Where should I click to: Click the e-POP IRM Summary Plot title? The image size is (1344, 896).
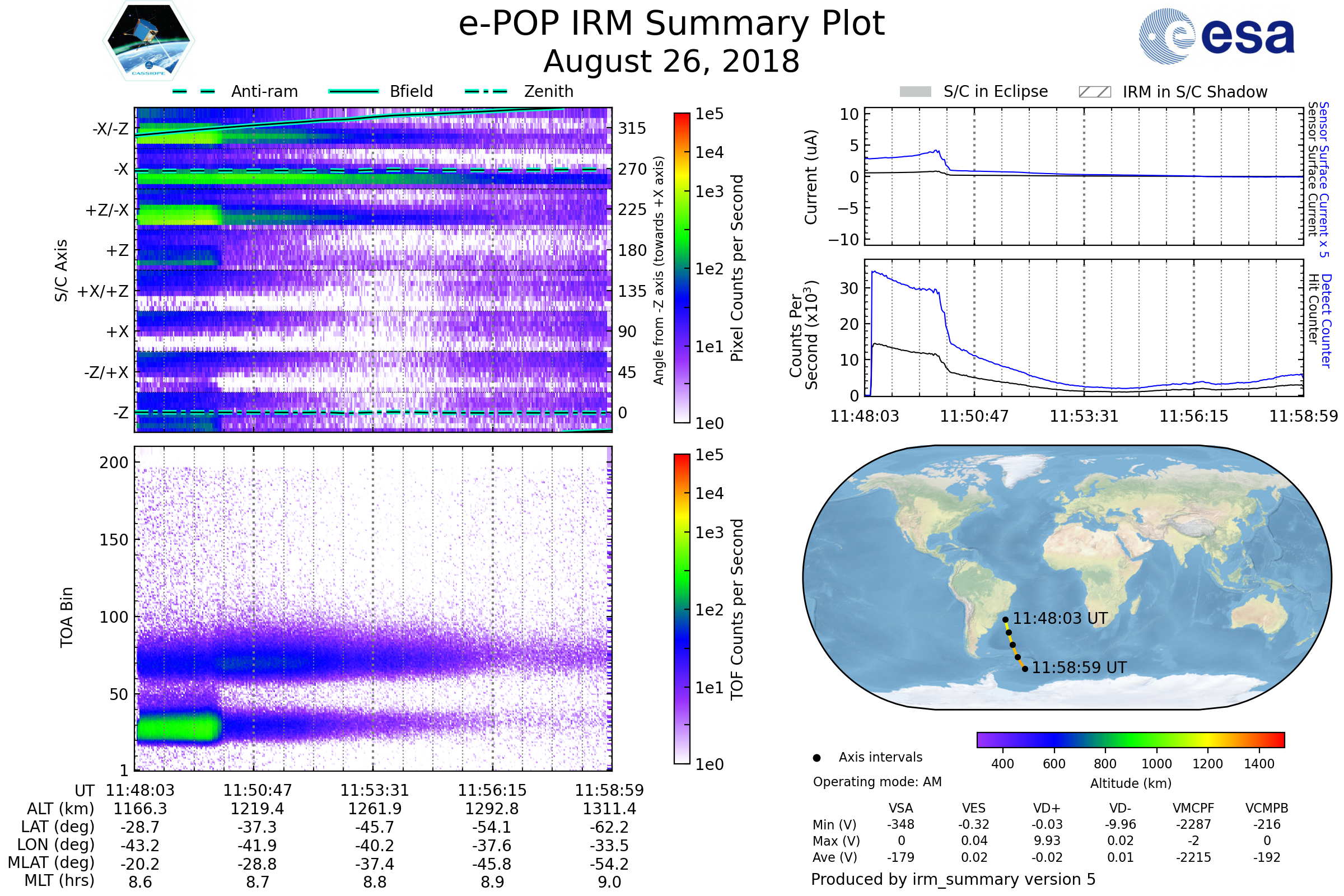pyautogui.click(x=671, y=24)
